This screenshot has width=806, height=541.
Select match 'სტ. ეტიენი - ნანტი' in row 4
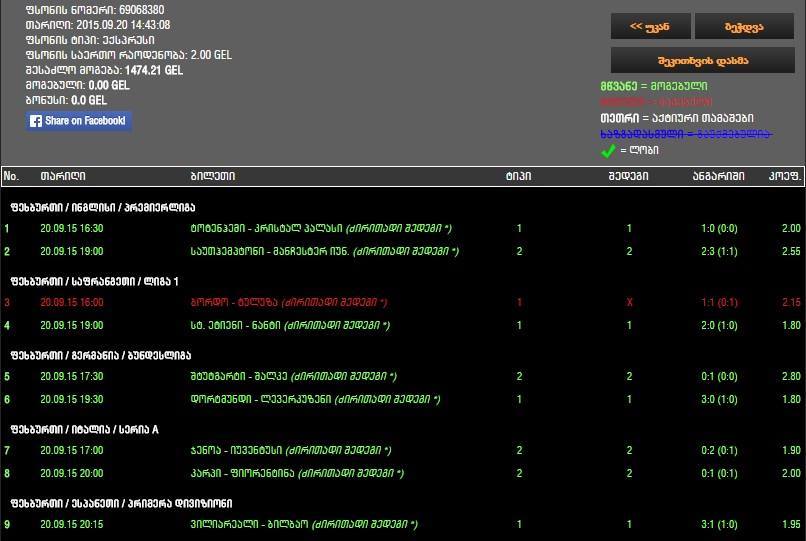coord(235,326)
